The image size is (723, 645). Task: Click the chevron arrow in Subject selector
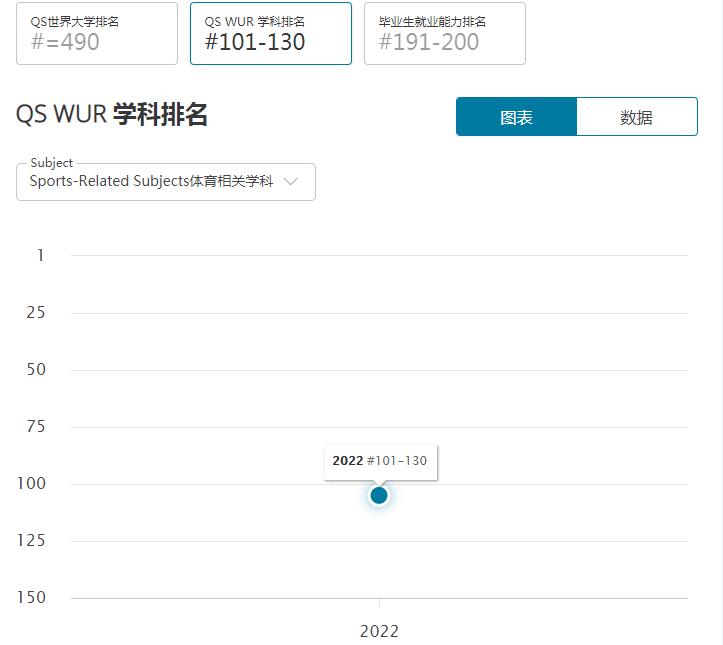point(291,182)
